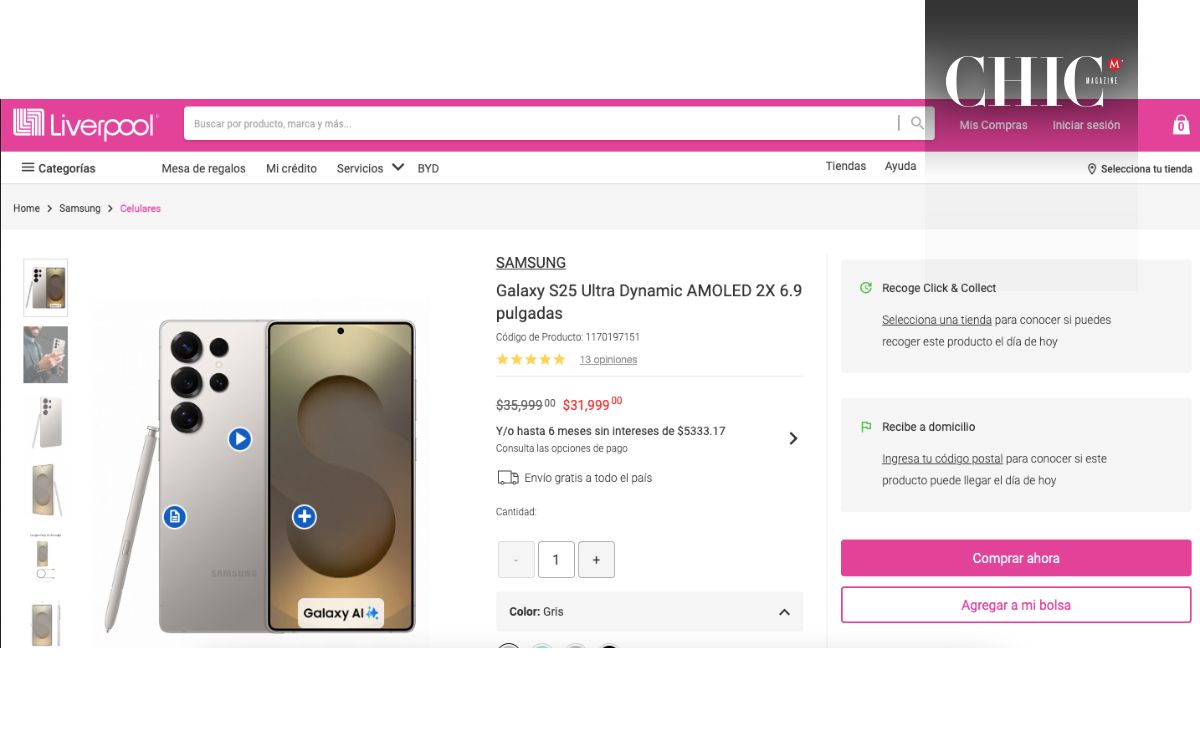
Task: Click the Comprar ahora button
Action: coord(1015,558)
